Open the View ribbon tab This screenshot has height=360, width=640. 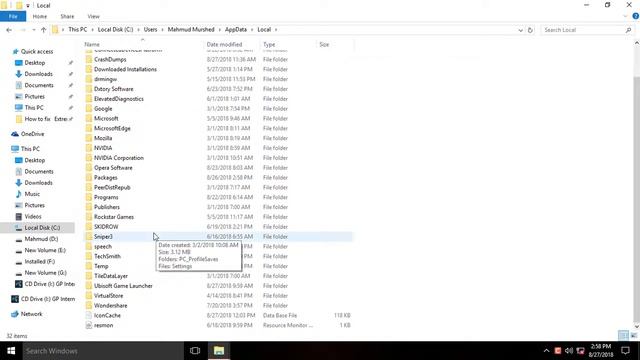coord(93,16)
